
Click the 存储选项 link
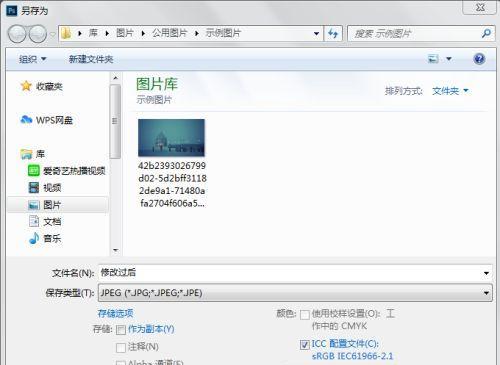coord(115,313)
